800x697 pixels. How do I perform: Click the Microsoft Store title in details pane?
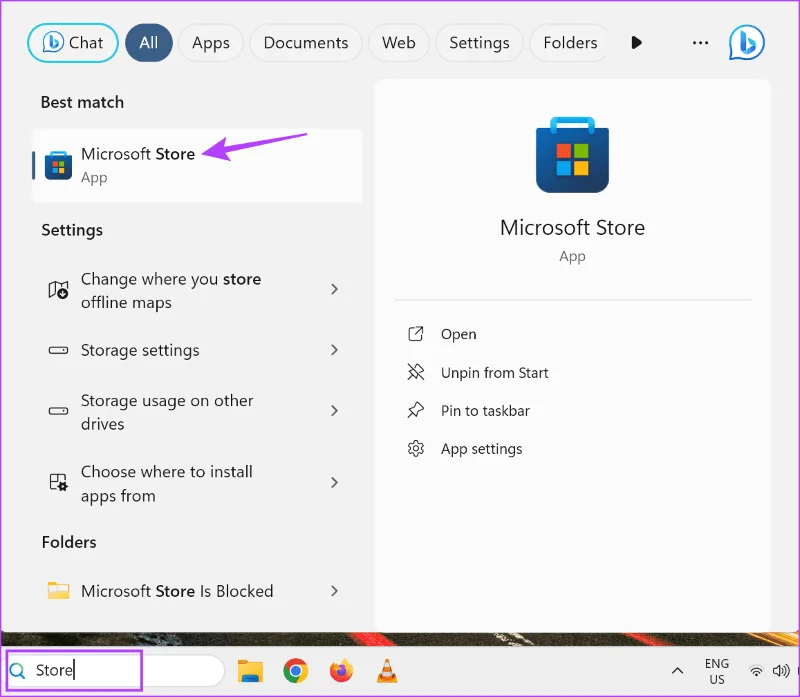pos(572,228)
